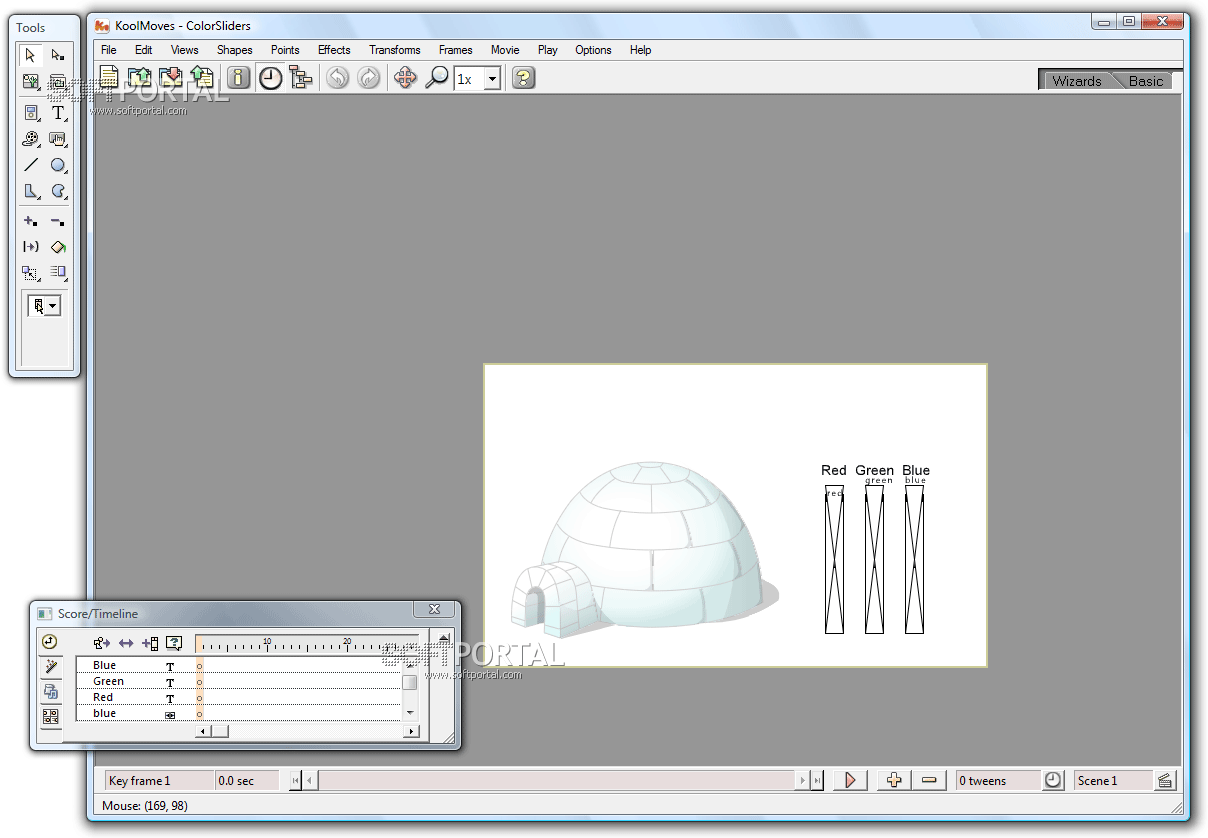Toggle the hierarchy tree view button

(301, 78)
